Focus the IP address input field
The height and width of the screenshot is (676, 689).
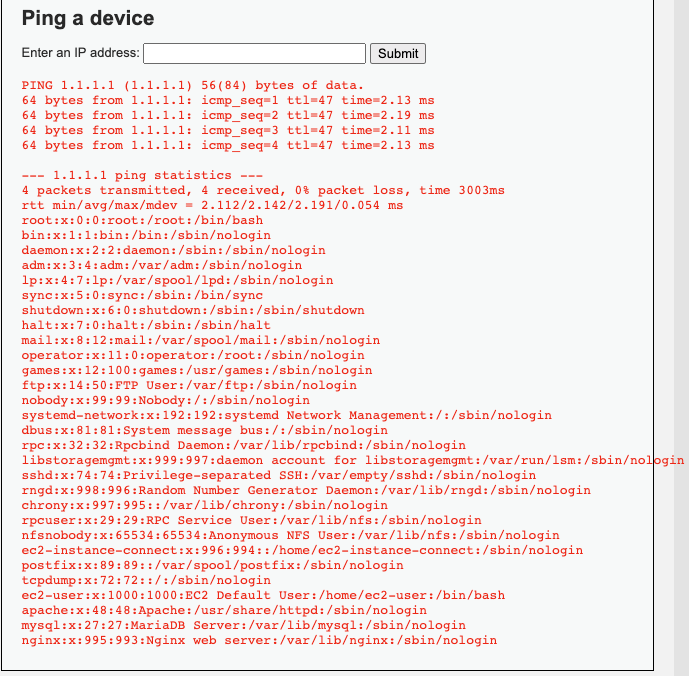tap(254, 53)
